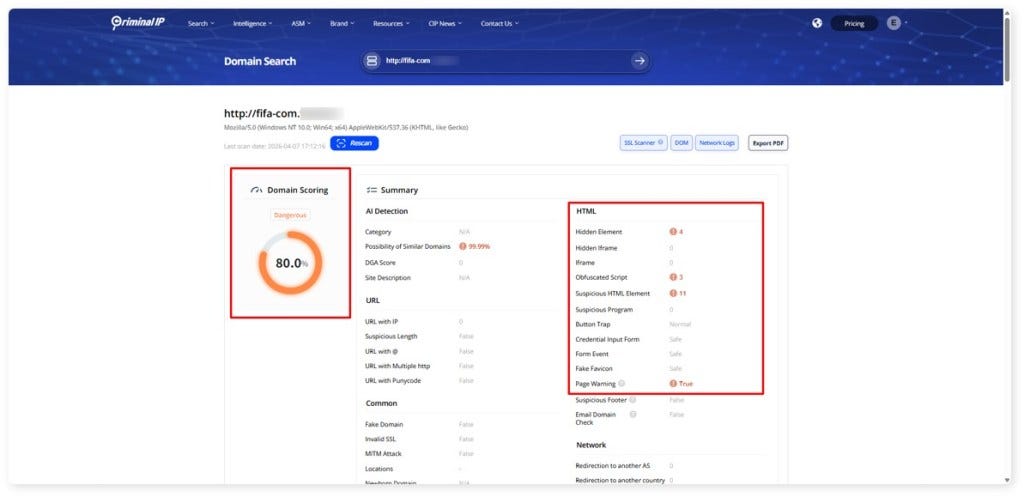Viewport: 1024px width, 497px height.
Task: Click the Similar Domains warning icon
Action: click(462, 247)
